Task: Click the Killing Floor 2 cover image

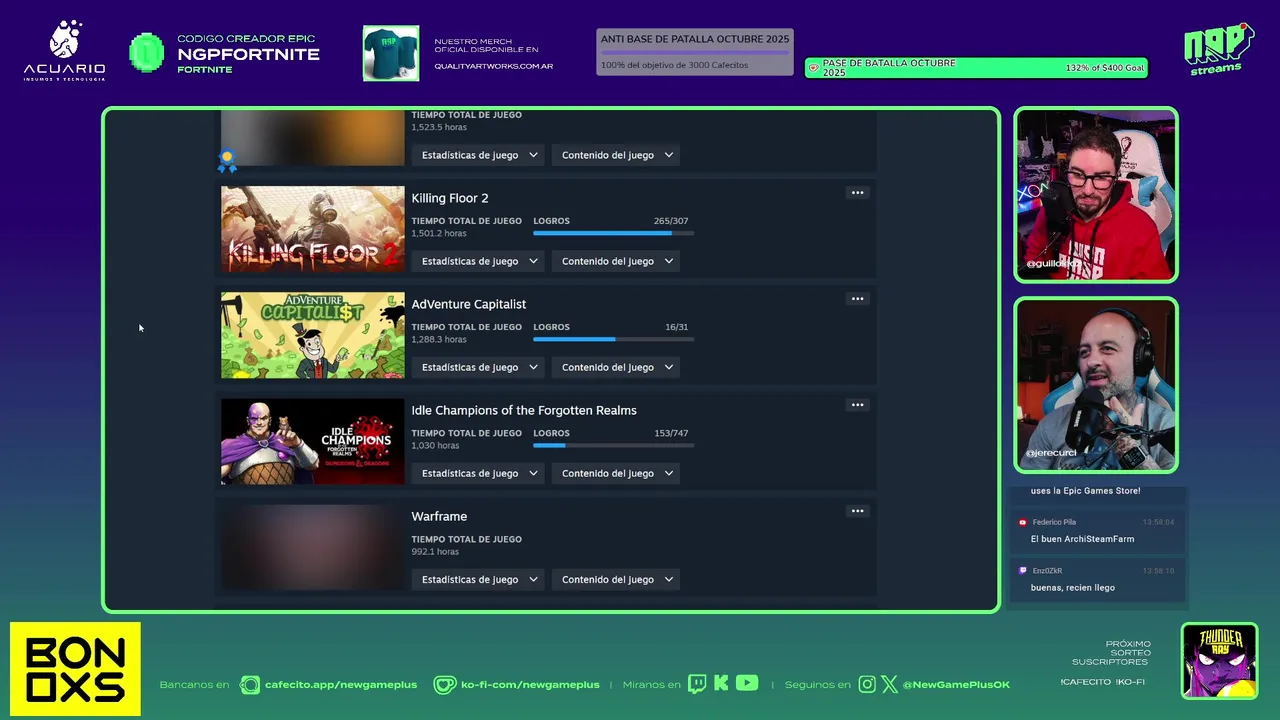Action: pyautogui.click(x=313, y=229)
